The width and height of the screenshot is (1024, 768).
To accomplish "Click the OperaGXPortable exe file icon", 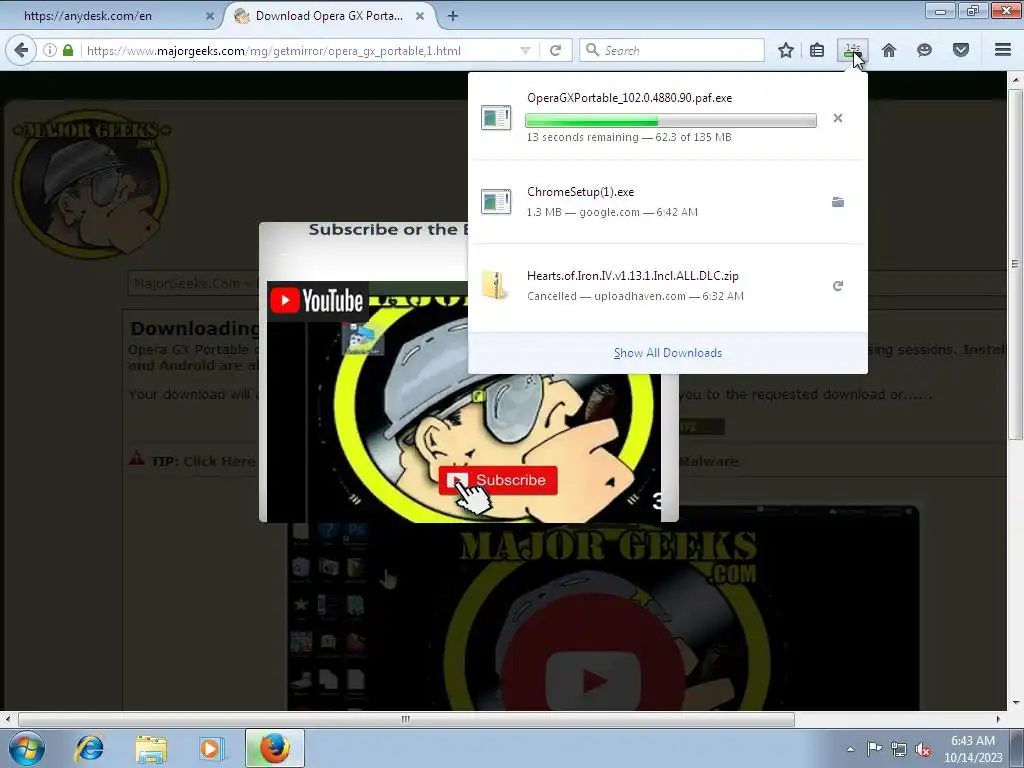I will 496,118.
